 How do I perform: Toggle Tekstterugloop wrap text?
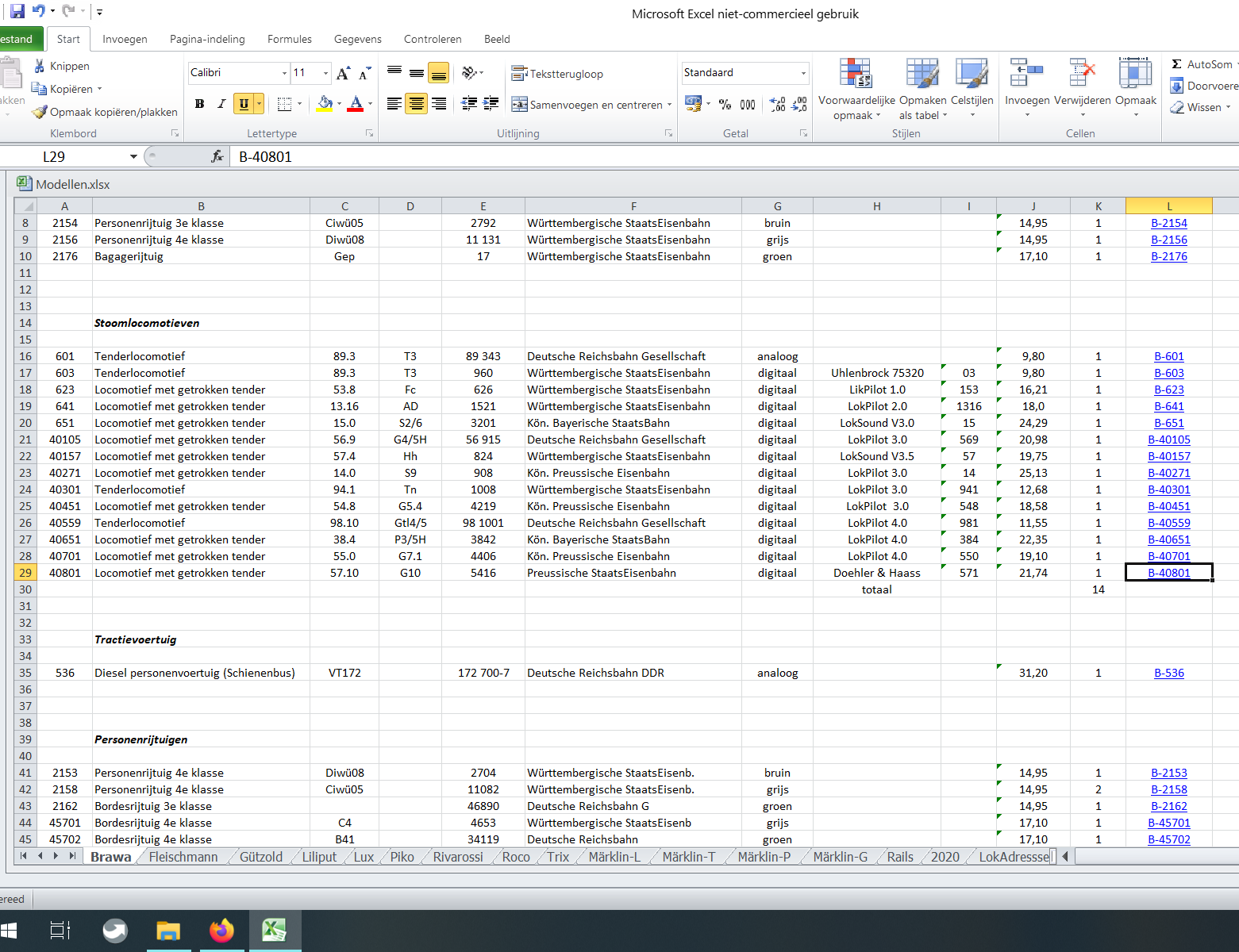click(557, 74)
